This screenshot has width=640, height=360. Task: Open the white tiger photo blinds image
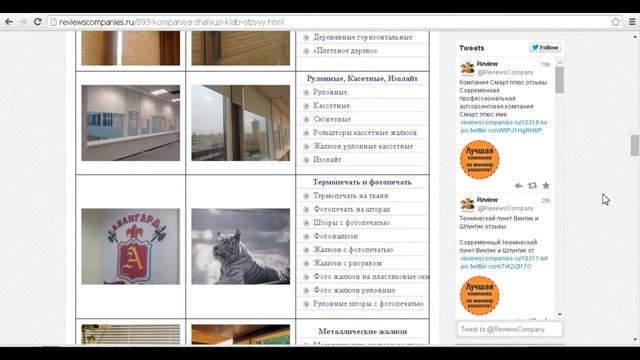[241, 247]
